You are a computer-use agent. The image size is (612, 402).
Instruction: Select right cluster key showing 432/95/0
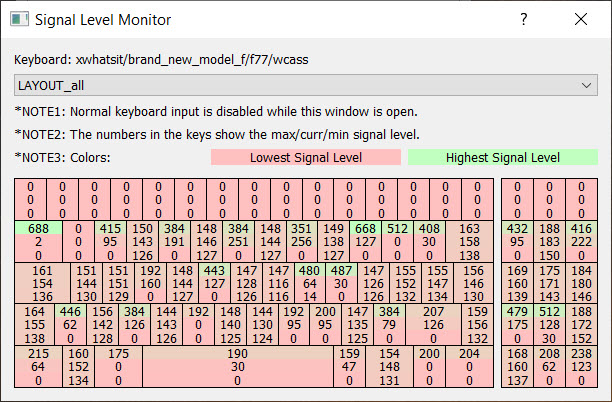coord(517,241)
